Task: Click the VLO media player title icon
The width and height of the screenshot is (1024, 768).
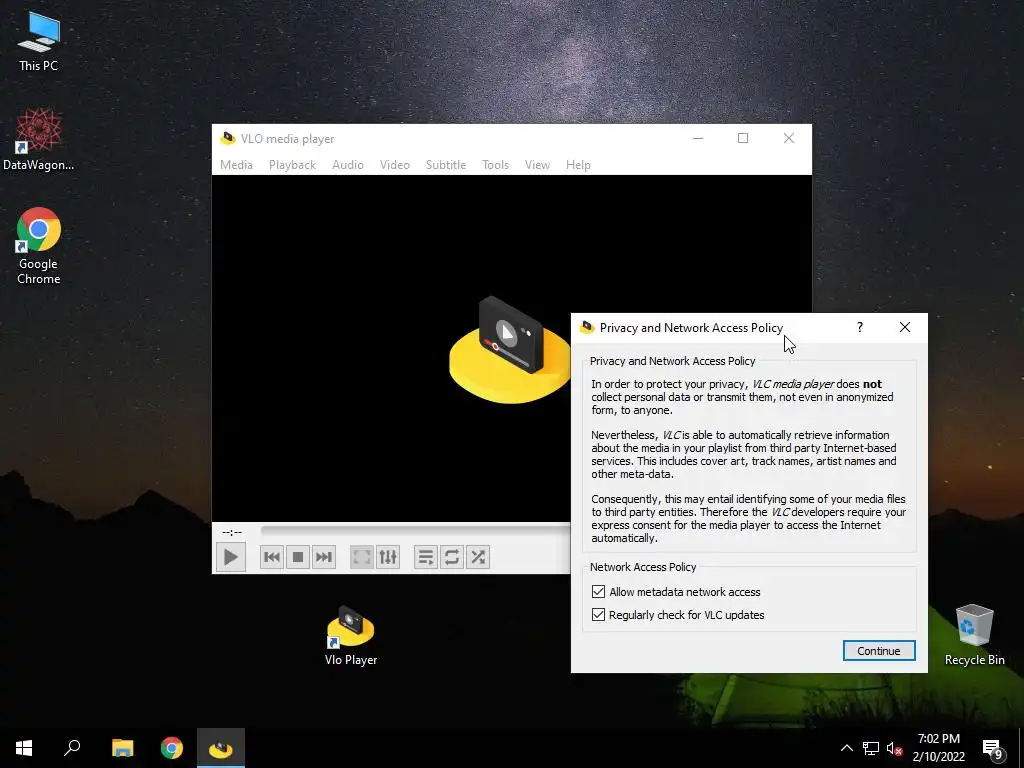Action: click(227, 138)
